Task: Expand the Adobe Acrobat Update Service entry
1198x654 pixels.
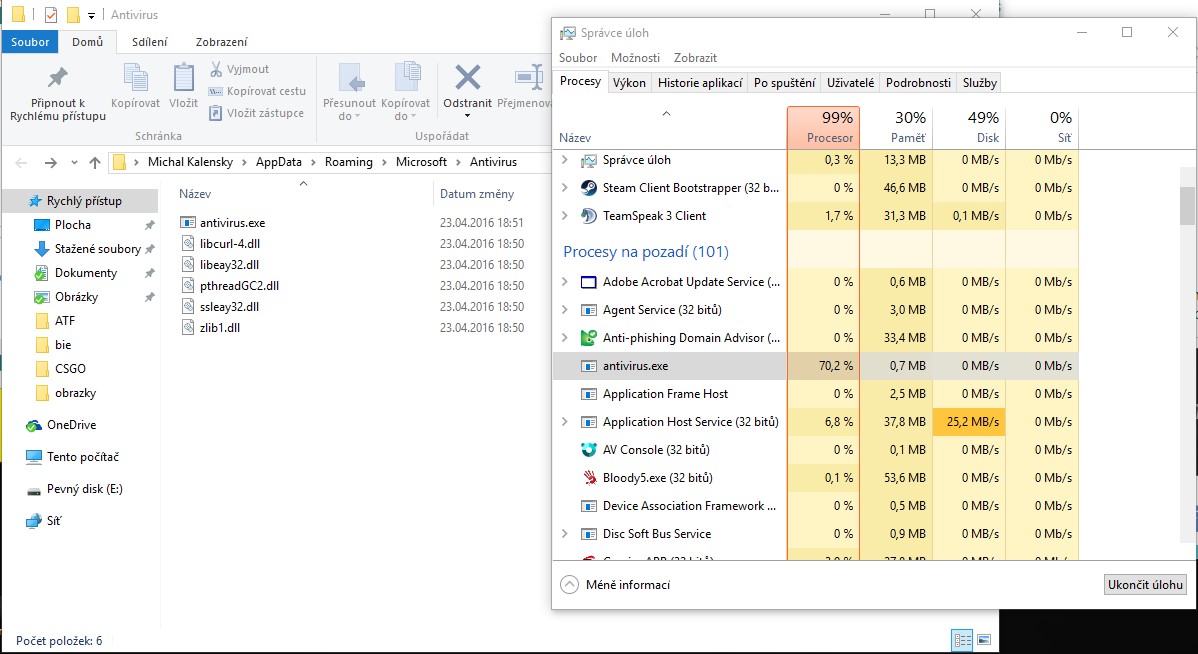Action: coord(565,282)
